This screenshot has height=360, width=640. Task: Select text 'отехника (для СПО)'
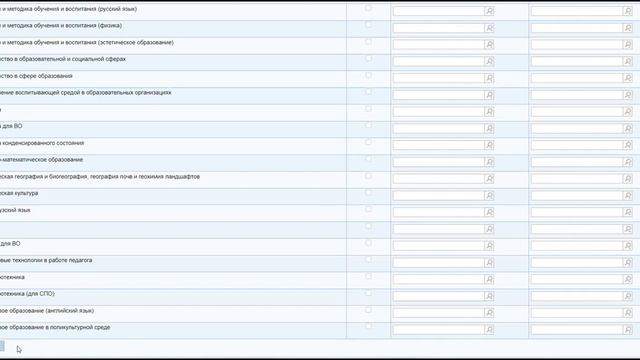coord(27,293)
